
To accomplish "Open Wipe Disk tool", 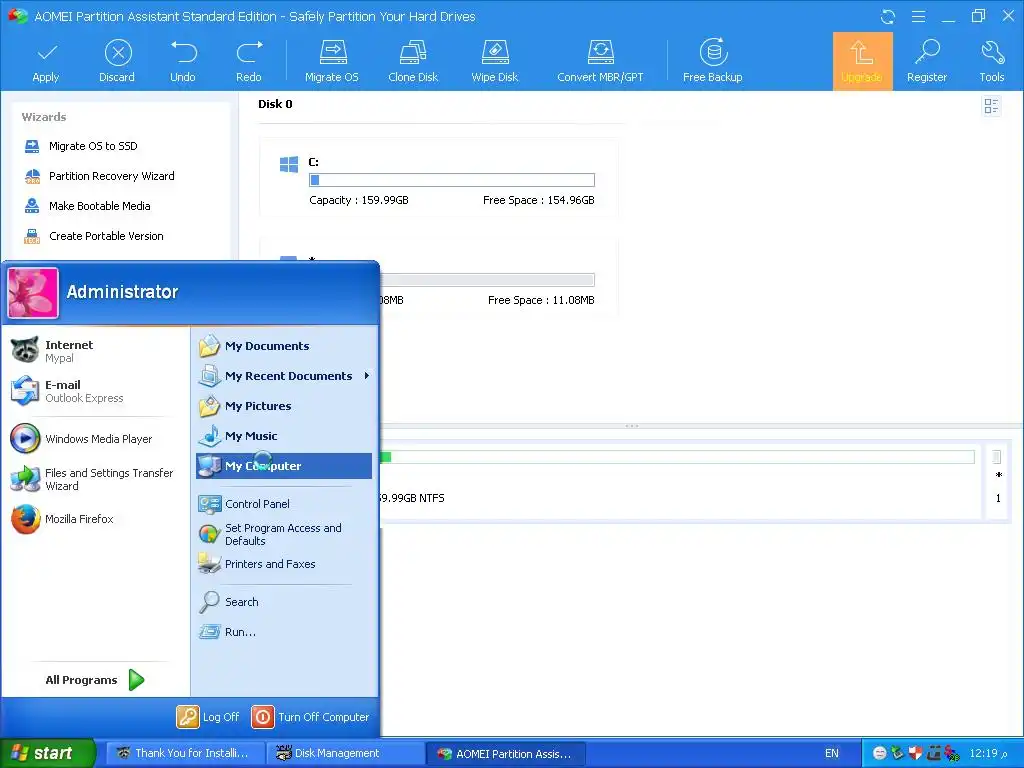I will click(494, 61).
